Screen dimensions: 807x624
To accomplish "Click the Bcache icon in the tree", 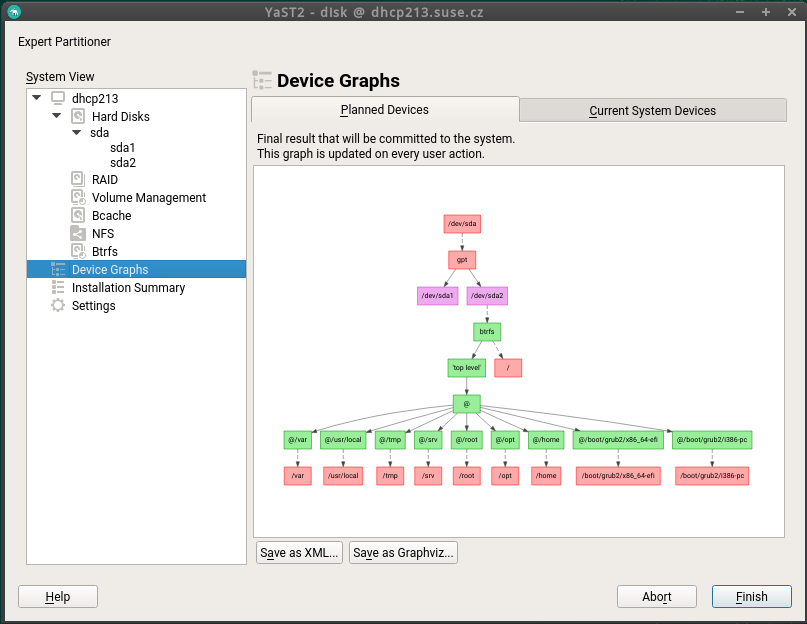I will point(78,216).
